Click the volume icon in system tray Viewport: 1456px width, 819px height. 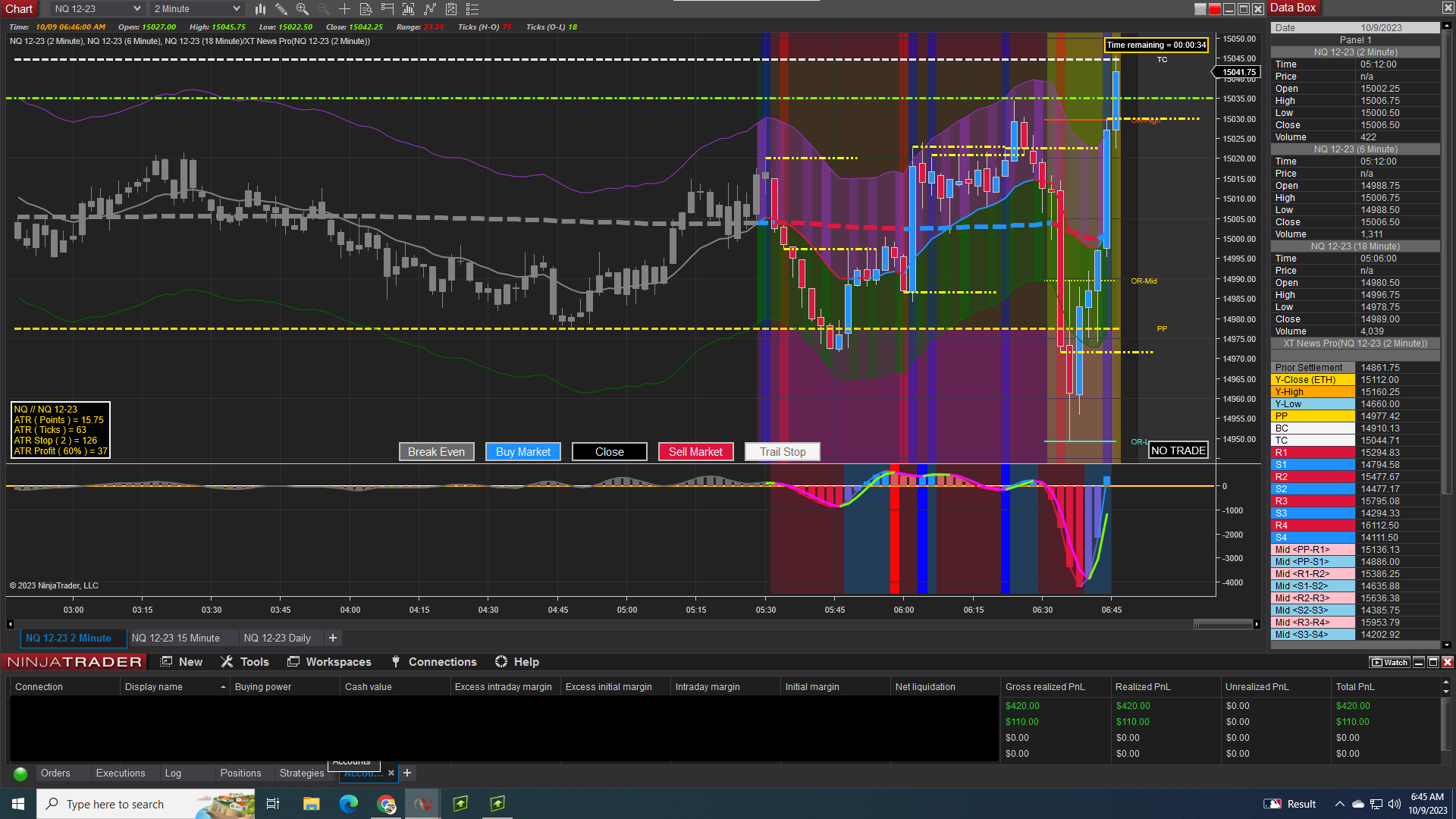1395,804
